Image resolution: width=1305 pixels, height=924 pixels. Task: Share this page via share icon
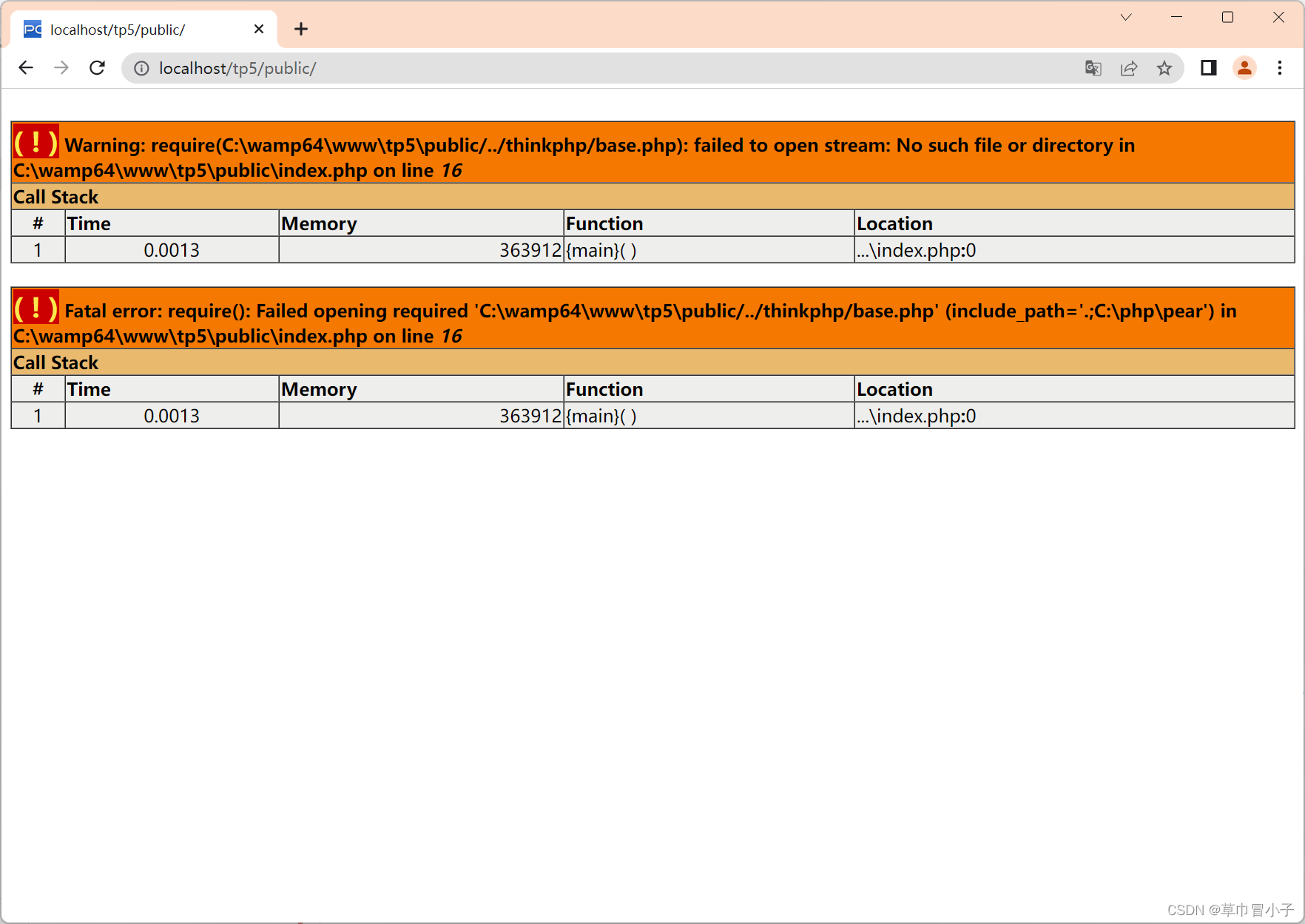pyautogui.click(x=1129, y=68)
